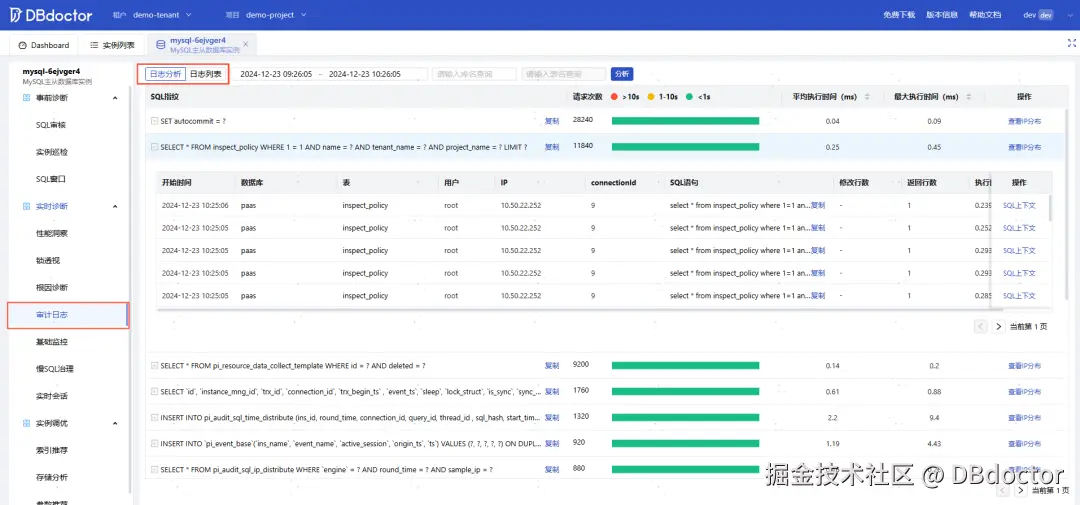Switch to the 日志列表 view
This screenshot has height=505, width=1080.
click(x=205, y=74)
